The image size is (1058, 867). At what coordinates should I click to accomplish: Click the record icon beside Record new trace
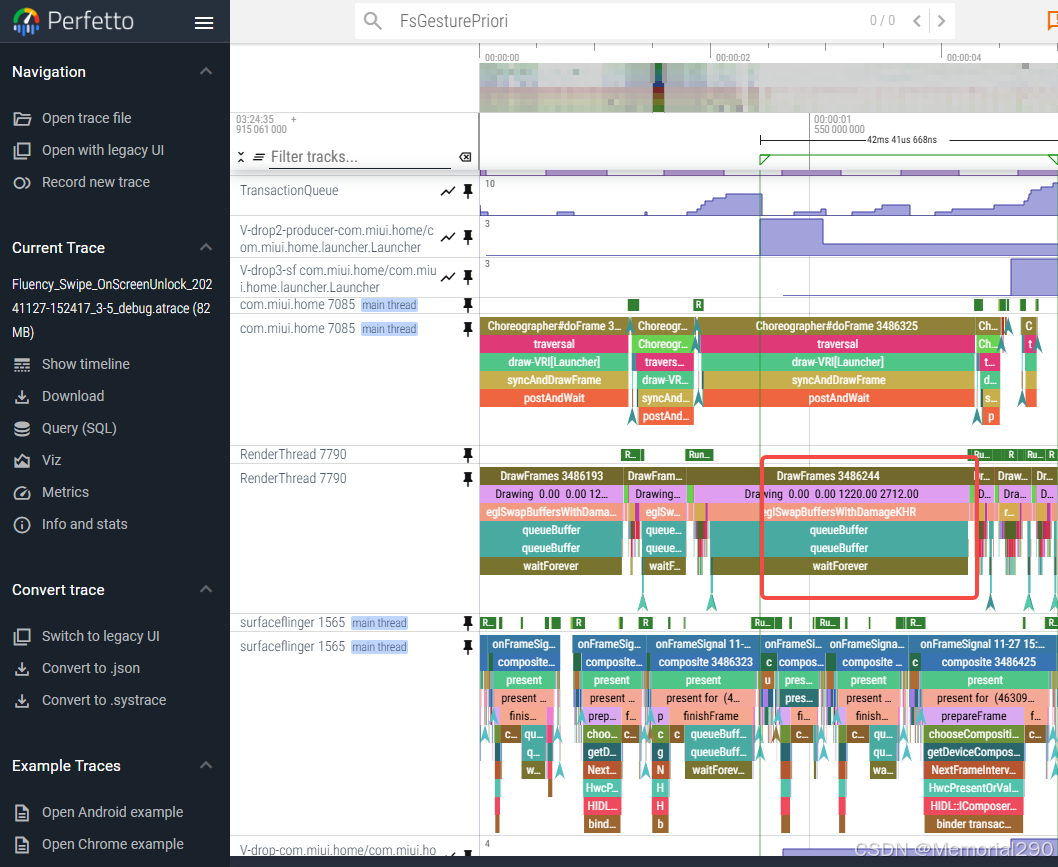coord(22,183)
